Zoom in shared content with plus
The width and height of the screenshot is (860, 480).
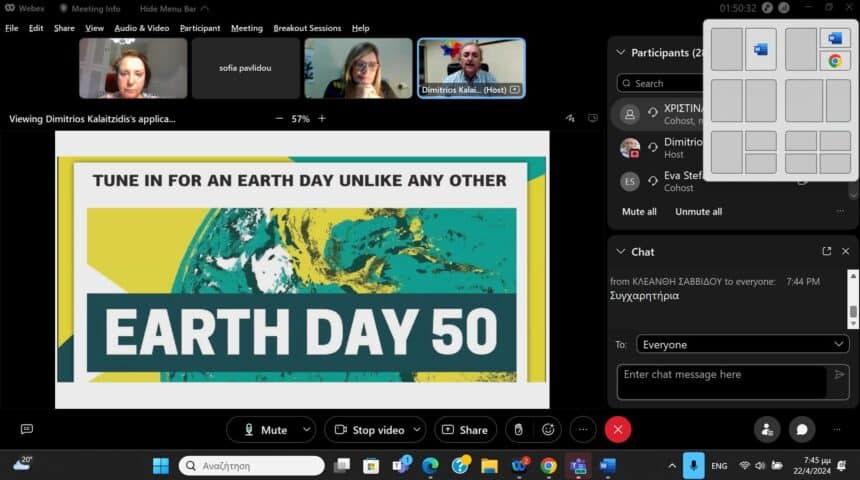click(x=322, y=118)
